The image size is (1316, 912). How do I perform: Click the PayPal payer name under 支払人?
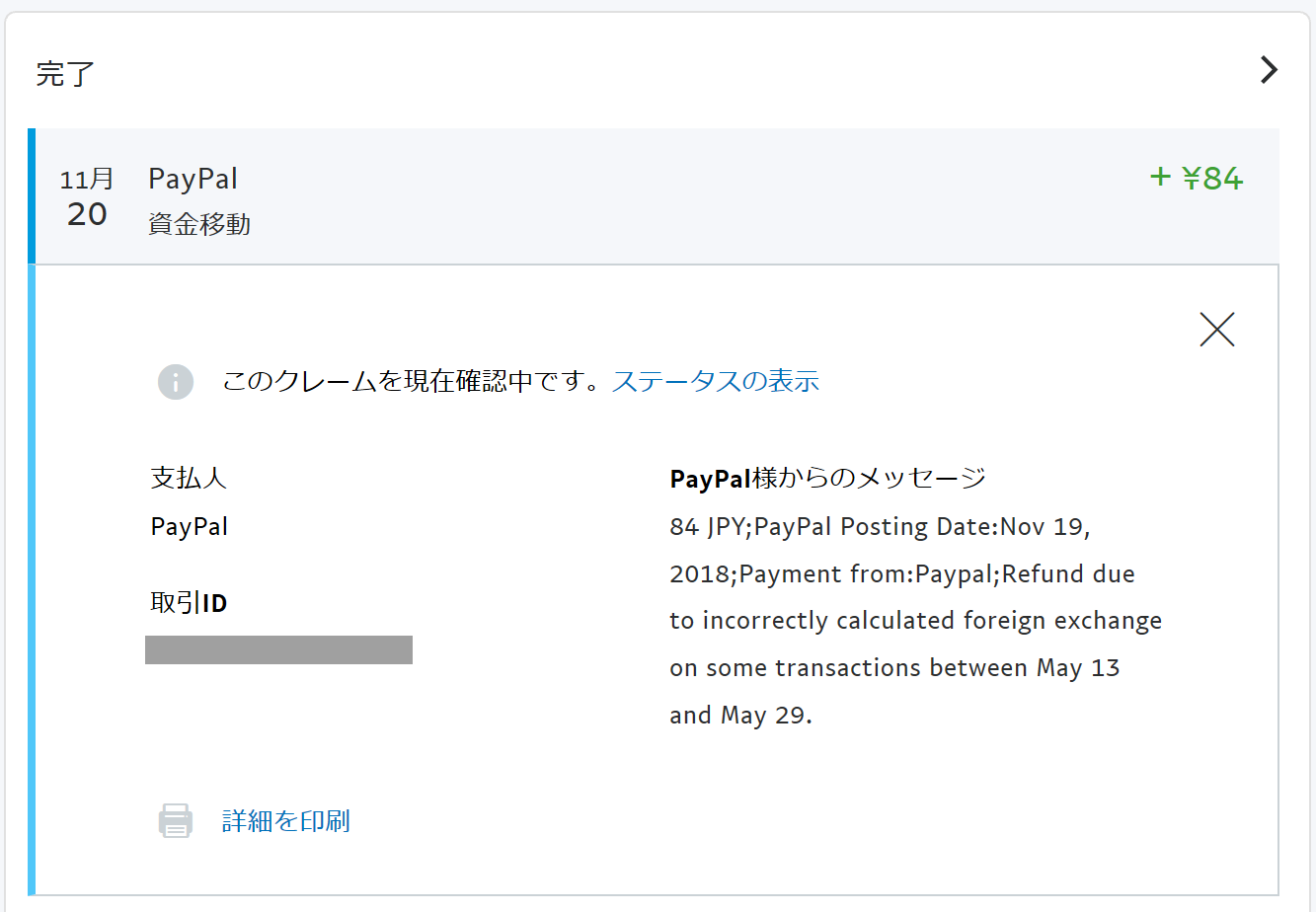[189, 526]
